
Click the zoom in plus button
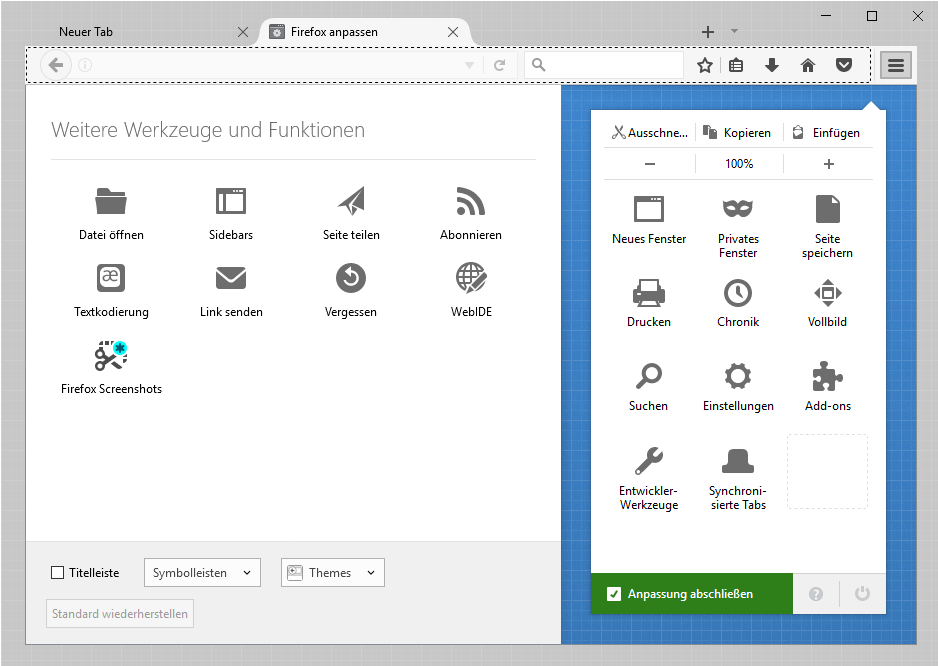(x=828, y=164)
